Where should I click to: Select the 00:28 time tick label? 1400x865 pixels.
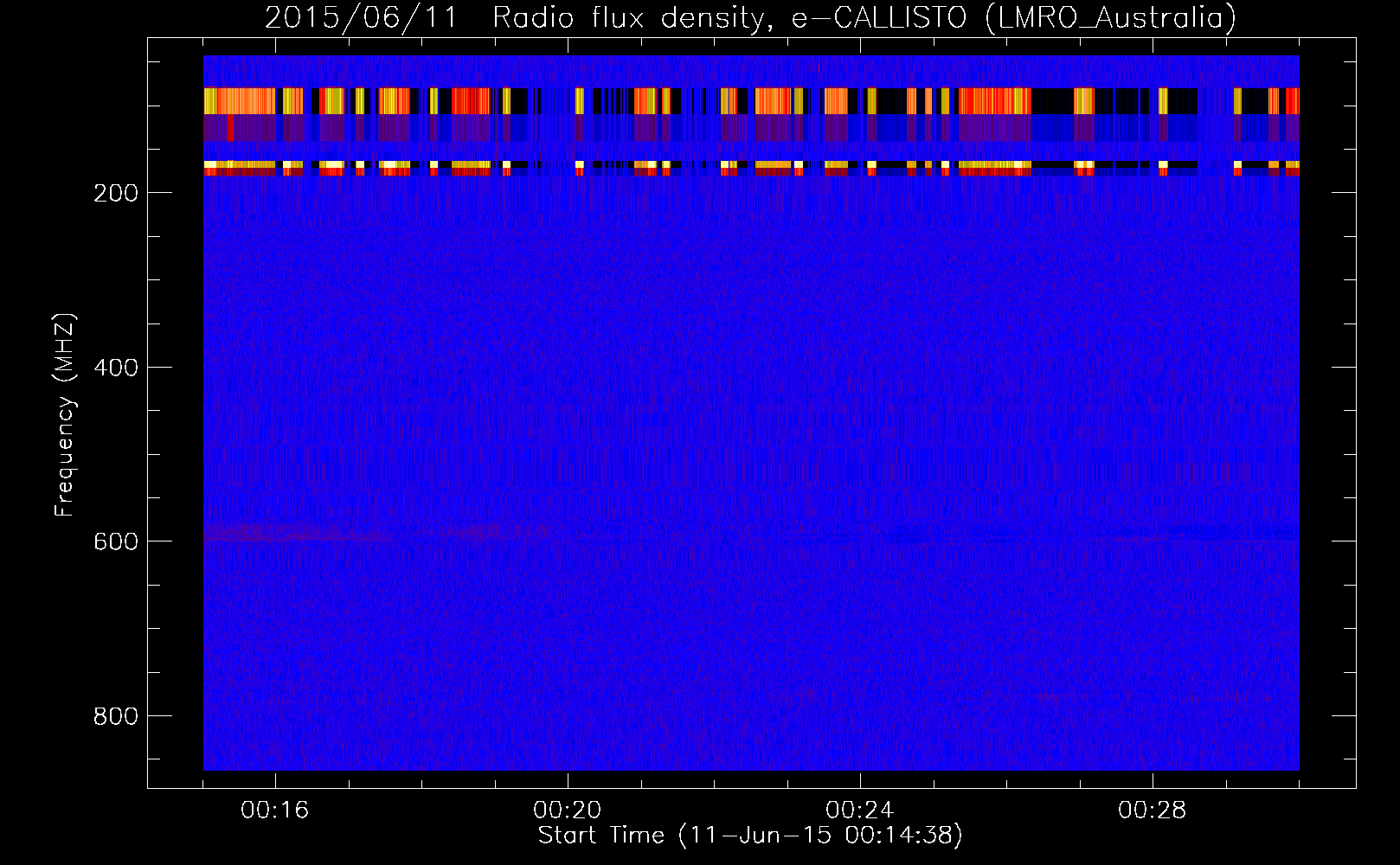point(1153,811)
